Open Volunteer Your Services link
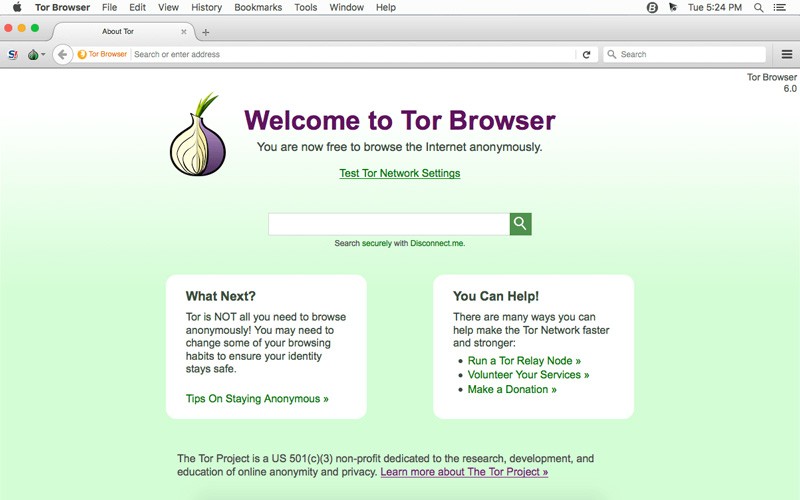 528,374
